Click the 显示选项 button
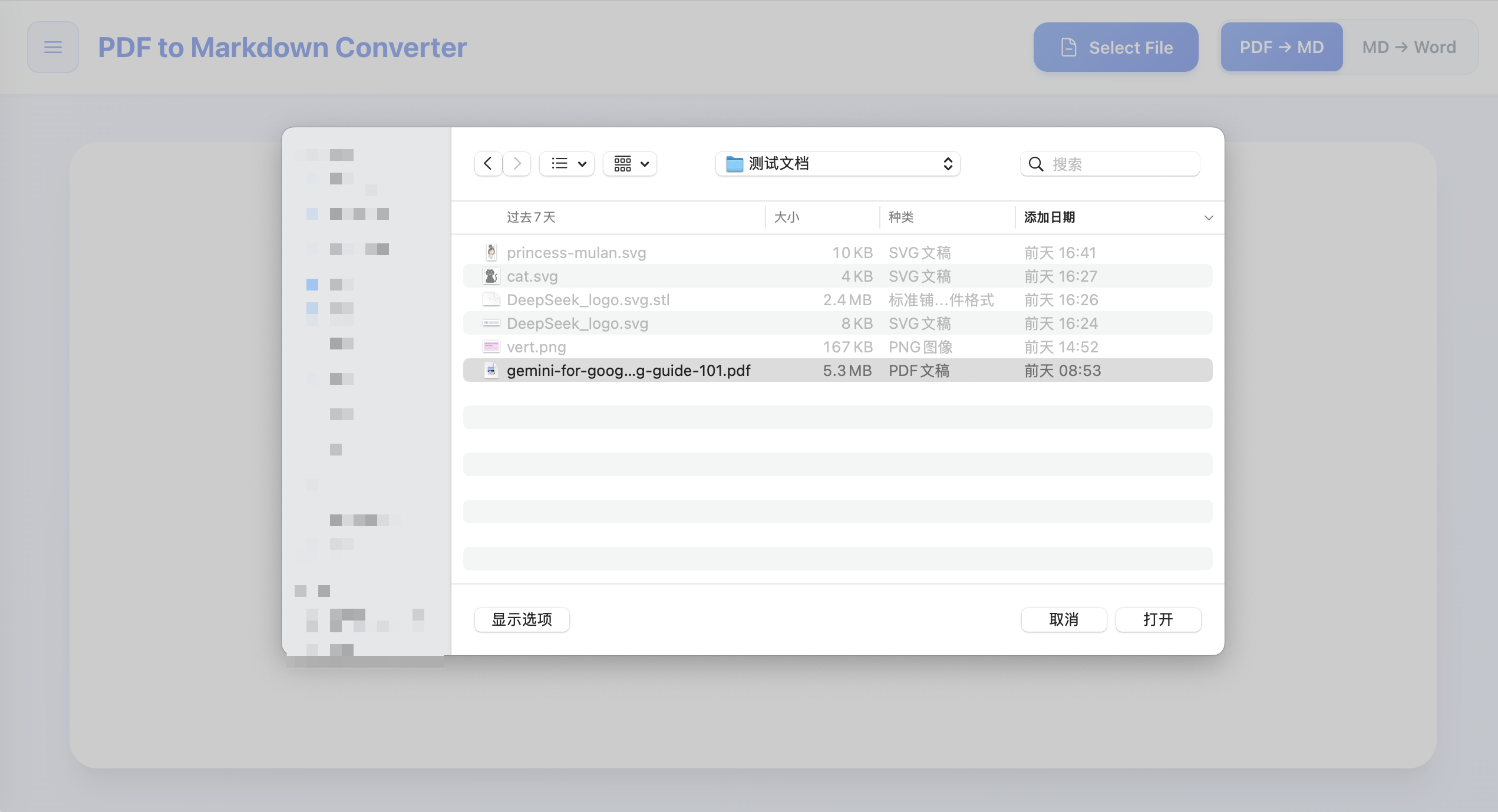This screenshot has height=812, width=1498. point(522,619)
